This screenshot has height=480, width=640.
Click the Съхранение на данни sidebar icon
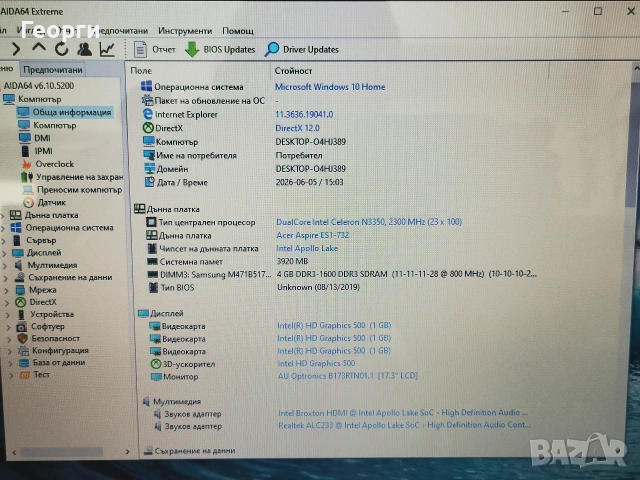click(x=19, y=278)
